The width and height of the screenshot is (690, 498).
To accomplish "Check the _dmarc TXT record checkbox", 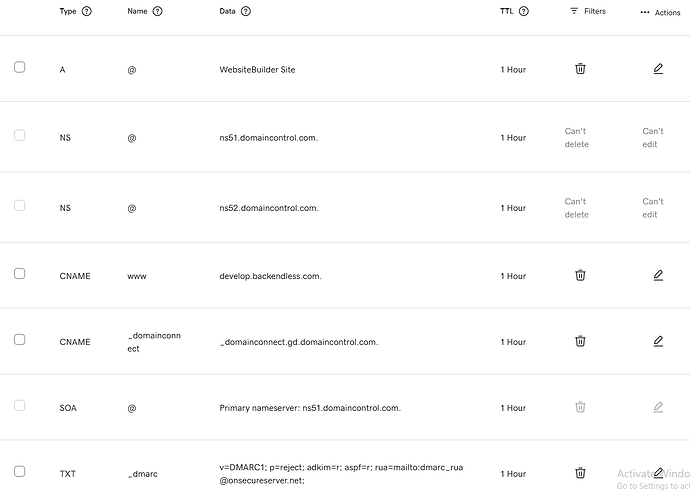I will 19,472.
